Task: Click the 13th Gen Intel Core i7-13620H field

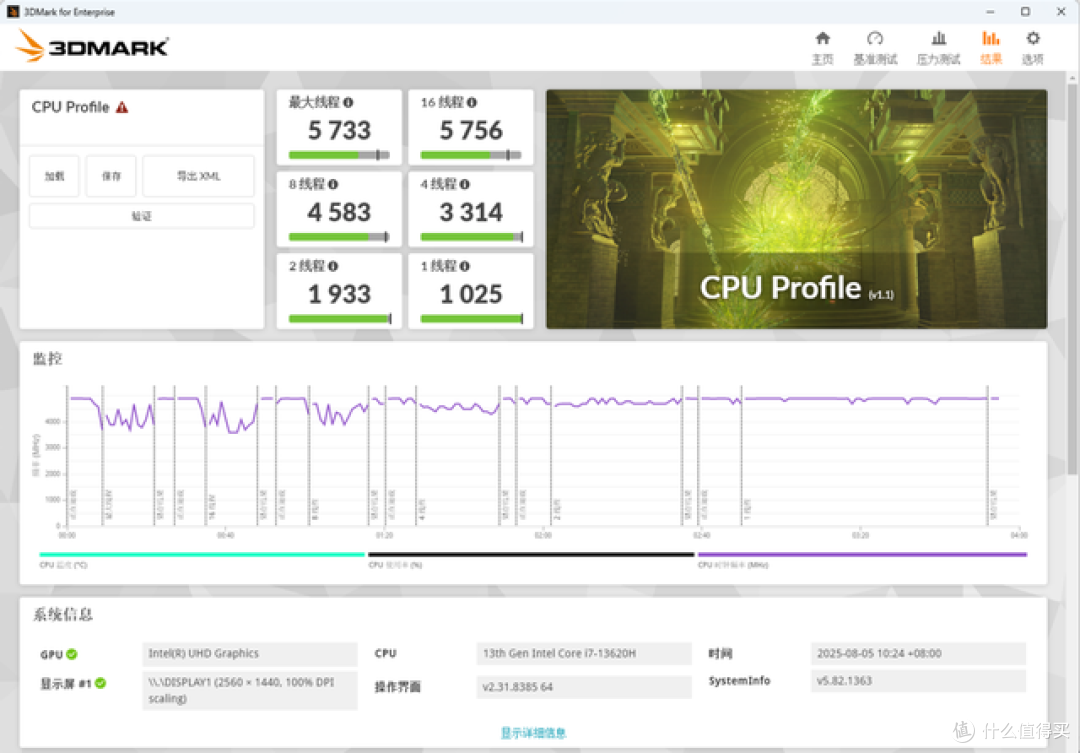Action: [x=583, y=654]
